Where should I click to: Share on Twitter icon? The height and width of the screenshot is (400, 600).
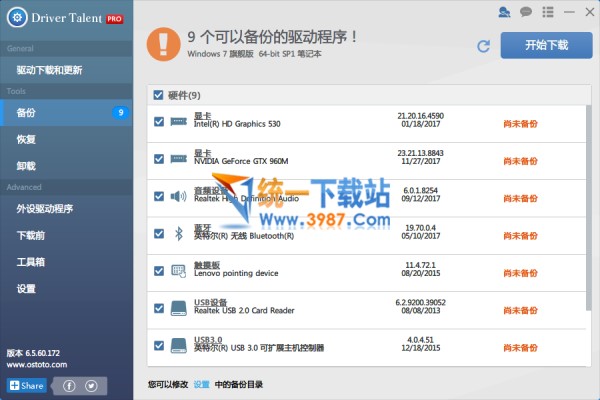(91, 386)
